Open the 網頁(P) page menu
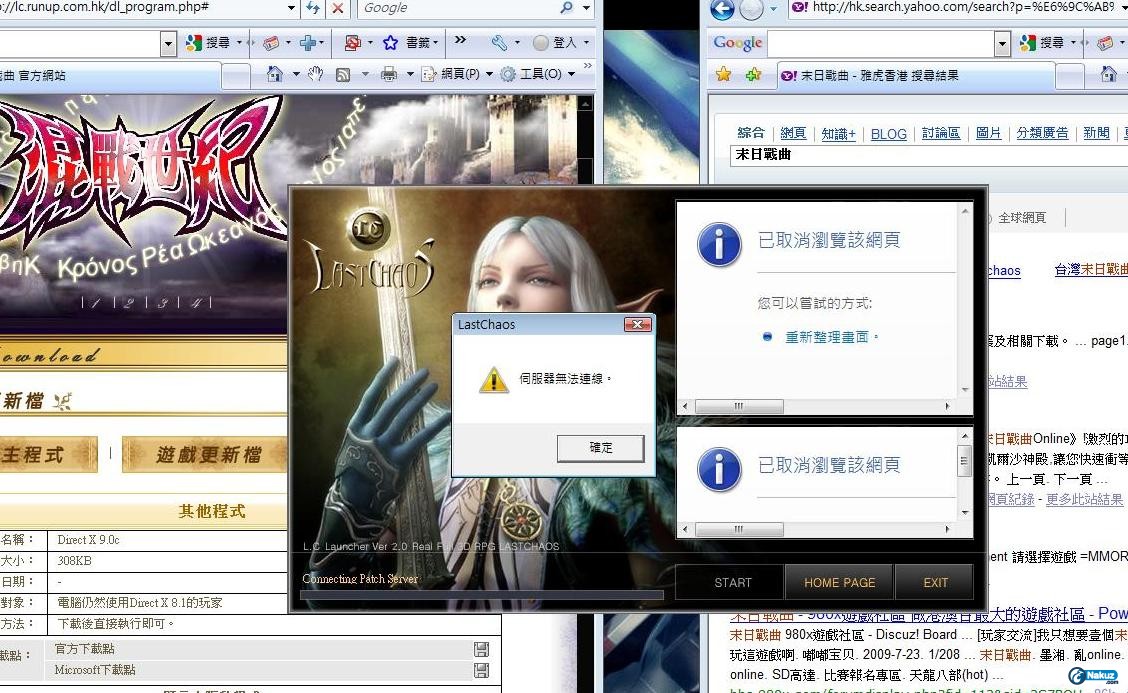 tap(457, 73)
